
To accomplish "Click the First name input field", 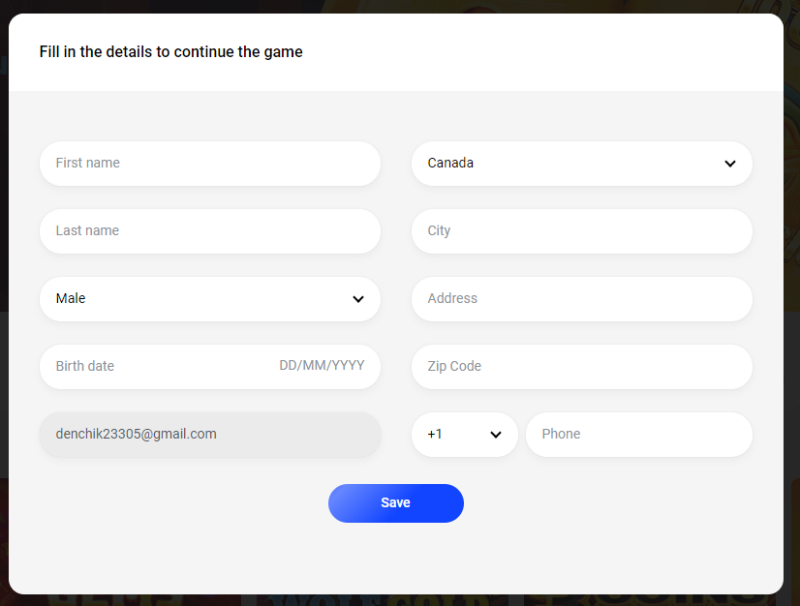I will tap(210, 163).
